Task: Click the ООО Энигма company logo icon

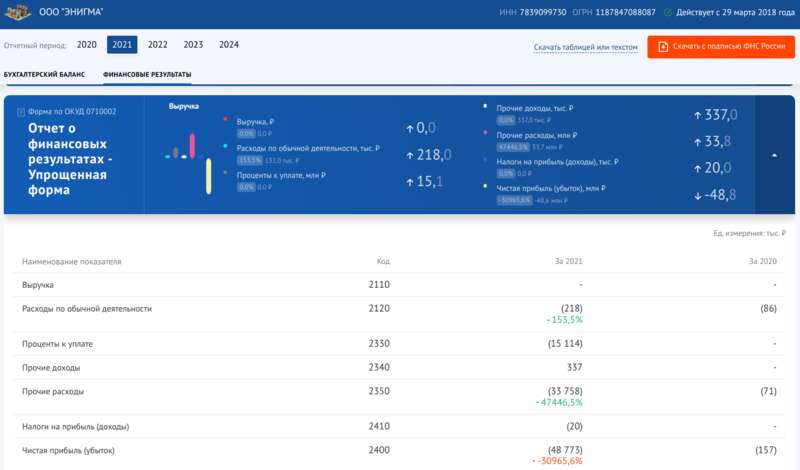Action: pyautogui.click(x=18, y=12)
